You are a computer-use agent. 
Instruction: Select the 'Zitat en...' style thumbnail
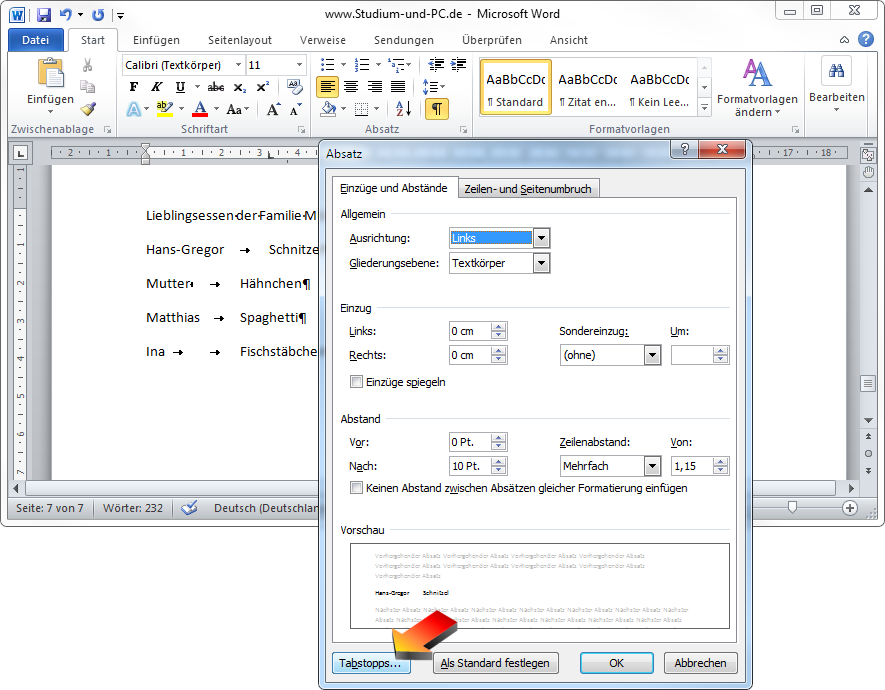[x=588, y=87]
